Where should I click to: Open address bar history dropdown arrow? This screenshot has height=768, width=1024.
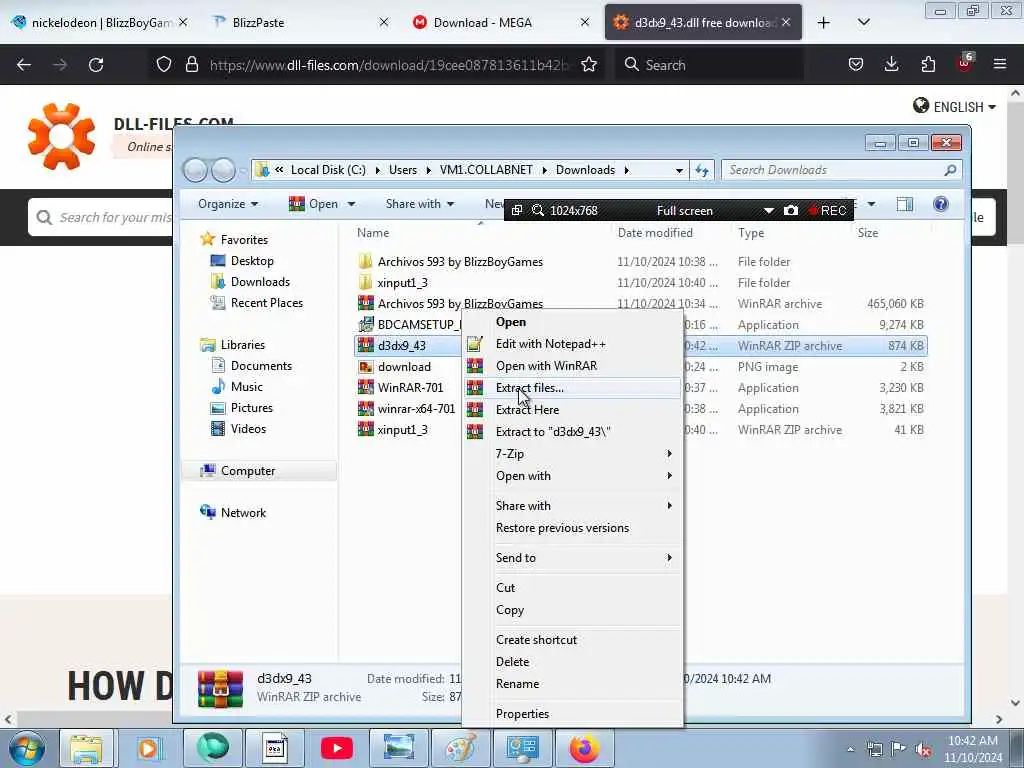click(679, 170)
